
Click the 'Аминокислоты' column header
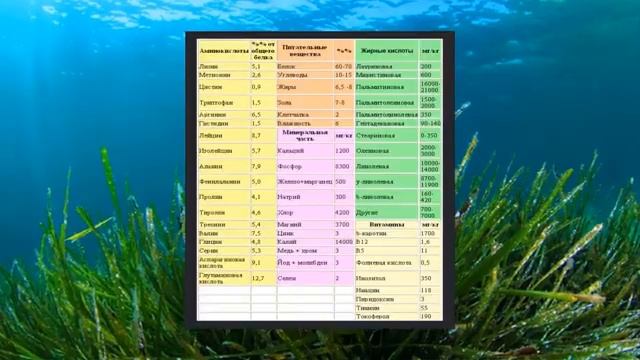click(x=224, y=51)
